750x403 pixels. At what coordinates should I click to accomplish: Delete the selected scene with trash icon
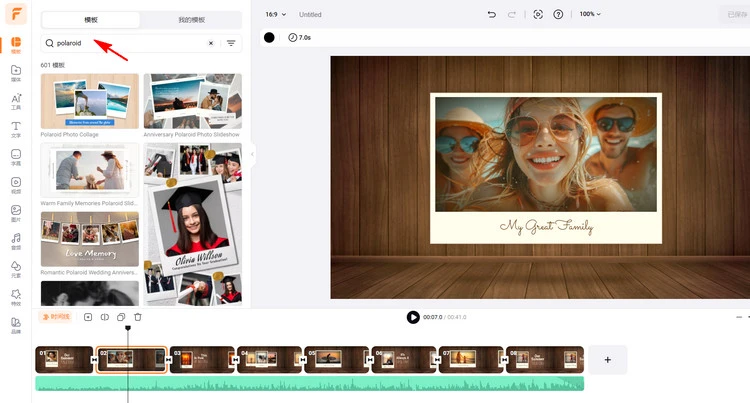138,317
